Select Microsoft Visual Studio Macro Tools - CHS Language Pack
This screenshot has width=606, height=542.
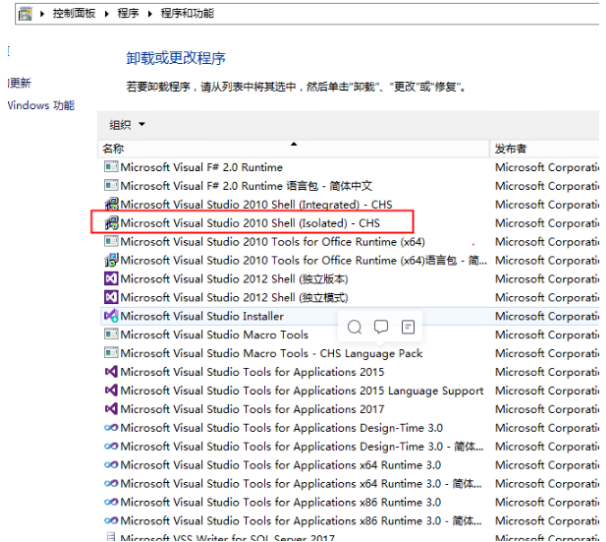271,353
